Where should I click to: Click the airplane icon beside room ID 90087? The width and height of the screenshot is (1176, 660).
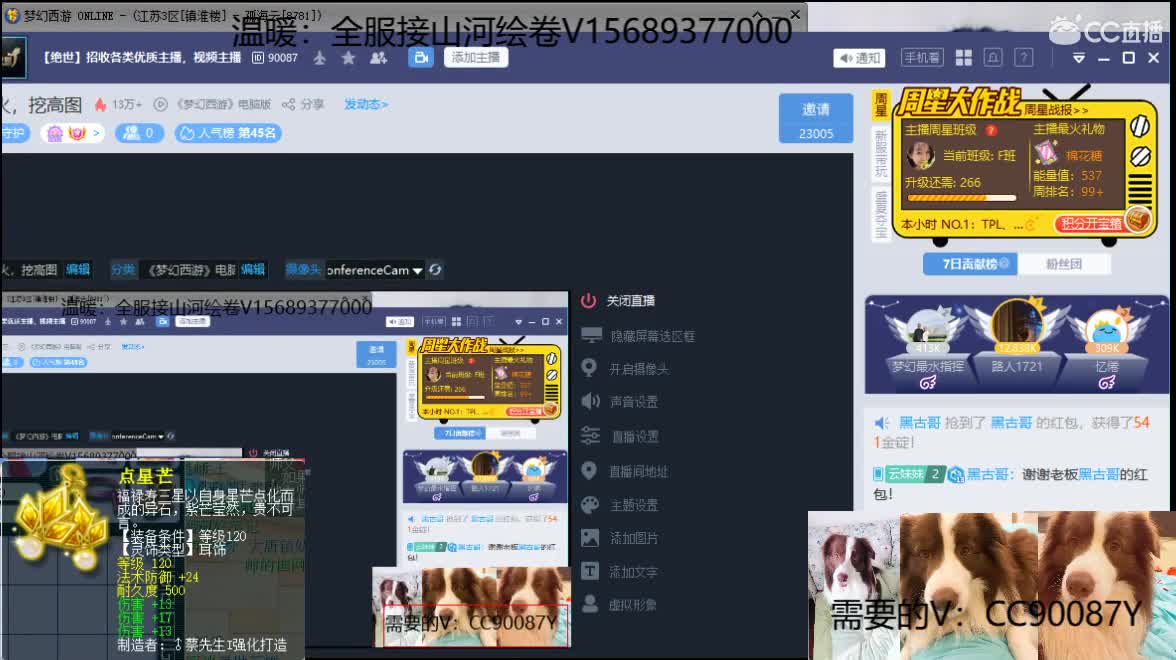(x=320, y=58)
